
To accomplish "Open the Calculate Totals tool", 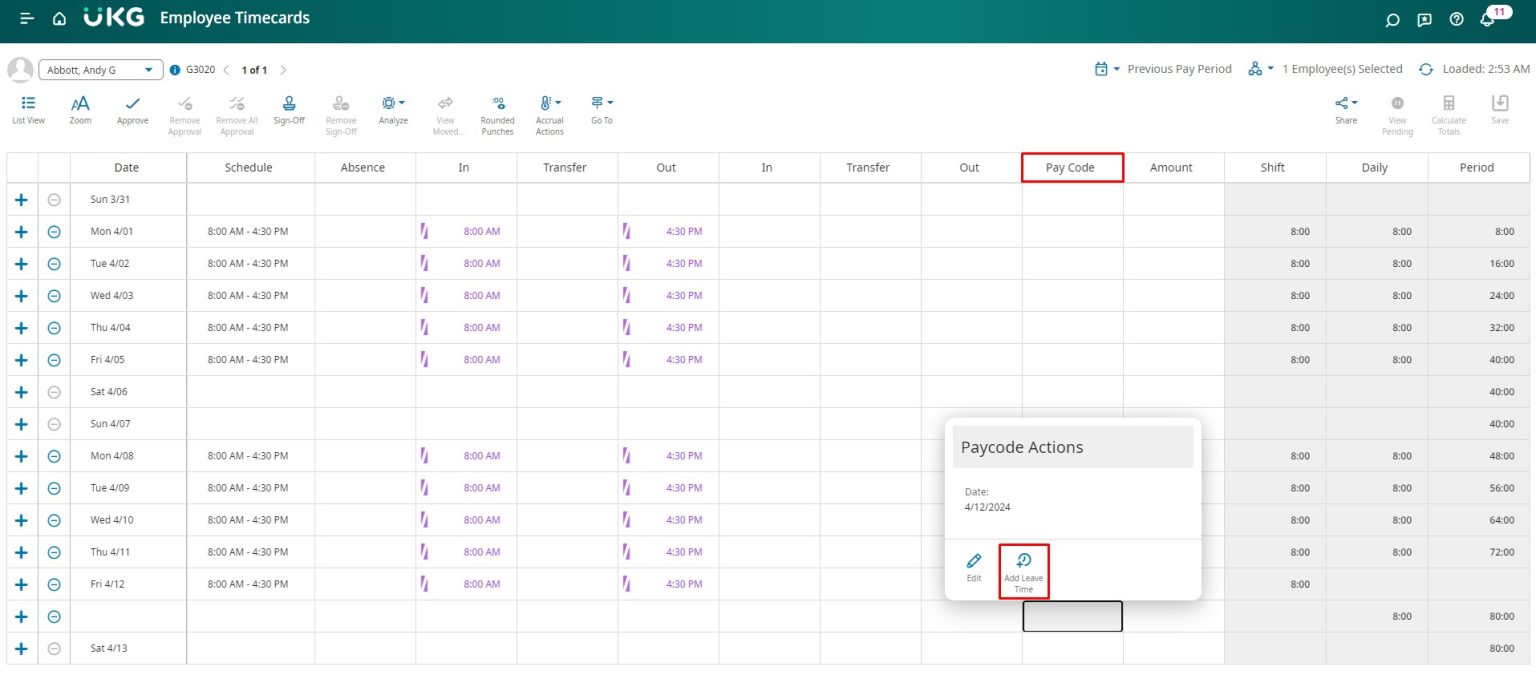I will pyautogui.click(x=1448, y=109).
